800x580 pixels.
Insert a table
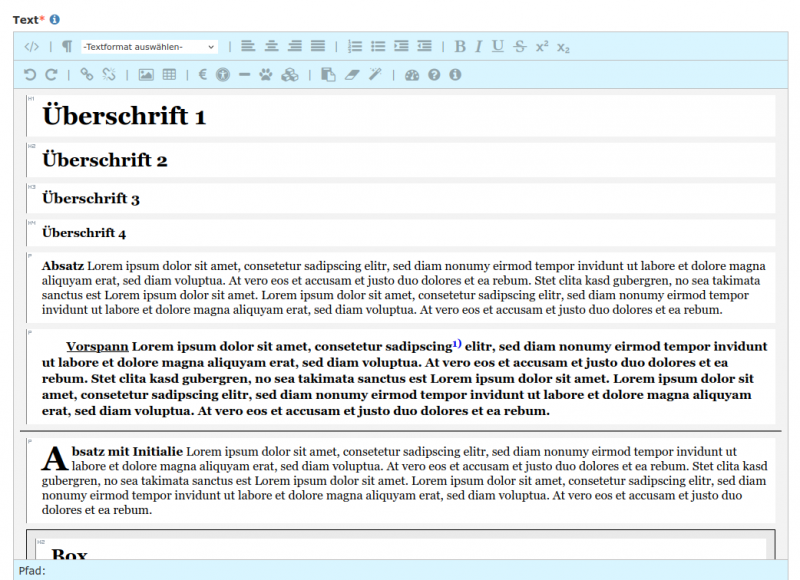point(169,74)
